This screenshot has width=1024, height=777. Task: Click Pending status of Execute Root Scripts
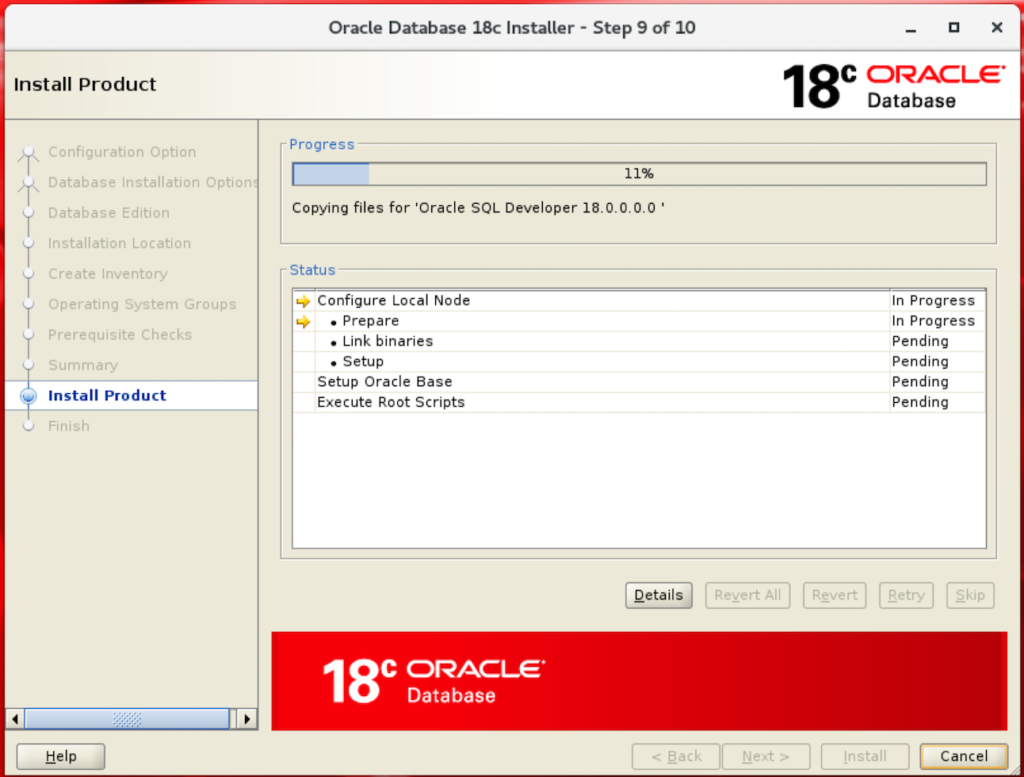click(920, 402)
